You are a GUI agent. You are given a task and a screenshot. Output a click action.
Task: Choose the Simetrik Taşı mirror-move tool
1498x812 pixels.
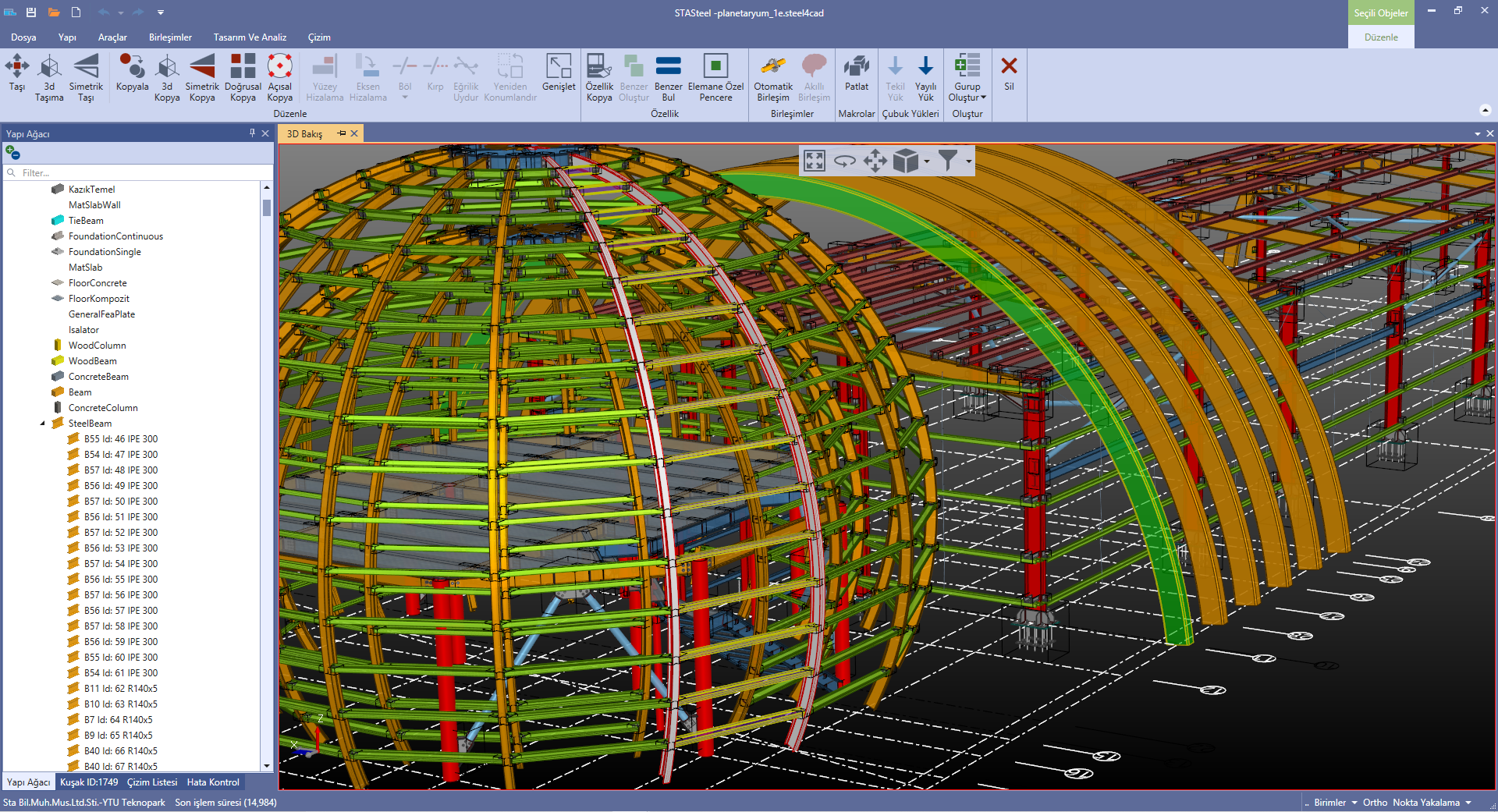coord(86,77)
